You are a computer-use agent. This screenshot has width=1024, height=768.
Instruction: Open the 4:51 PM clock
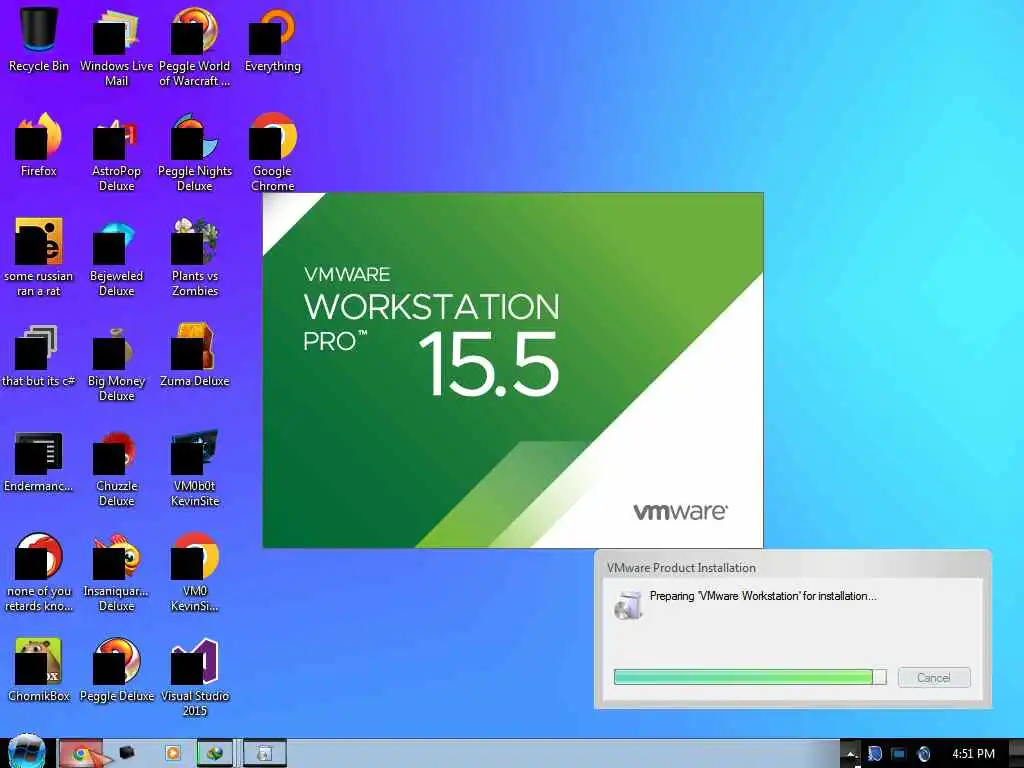click(x=973, y=754)
